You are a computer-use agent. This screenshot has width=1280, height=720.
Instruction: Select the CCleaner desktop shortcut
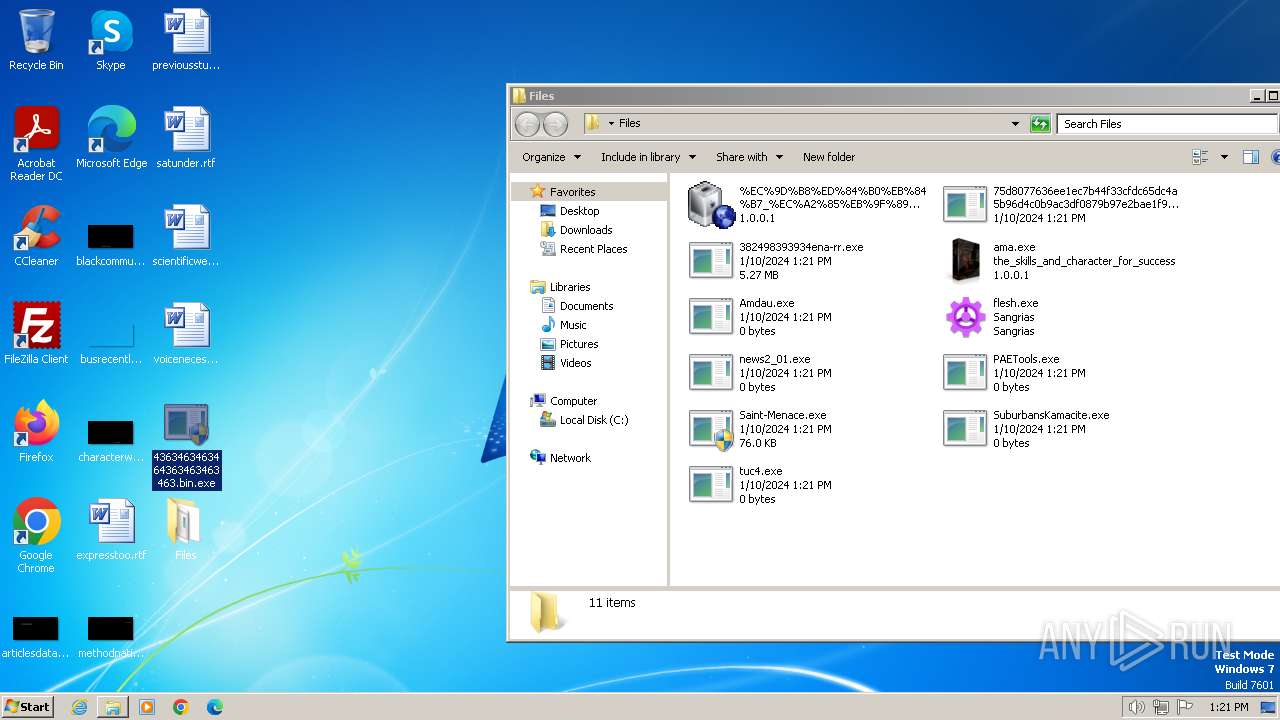click(x=36, y=236)
